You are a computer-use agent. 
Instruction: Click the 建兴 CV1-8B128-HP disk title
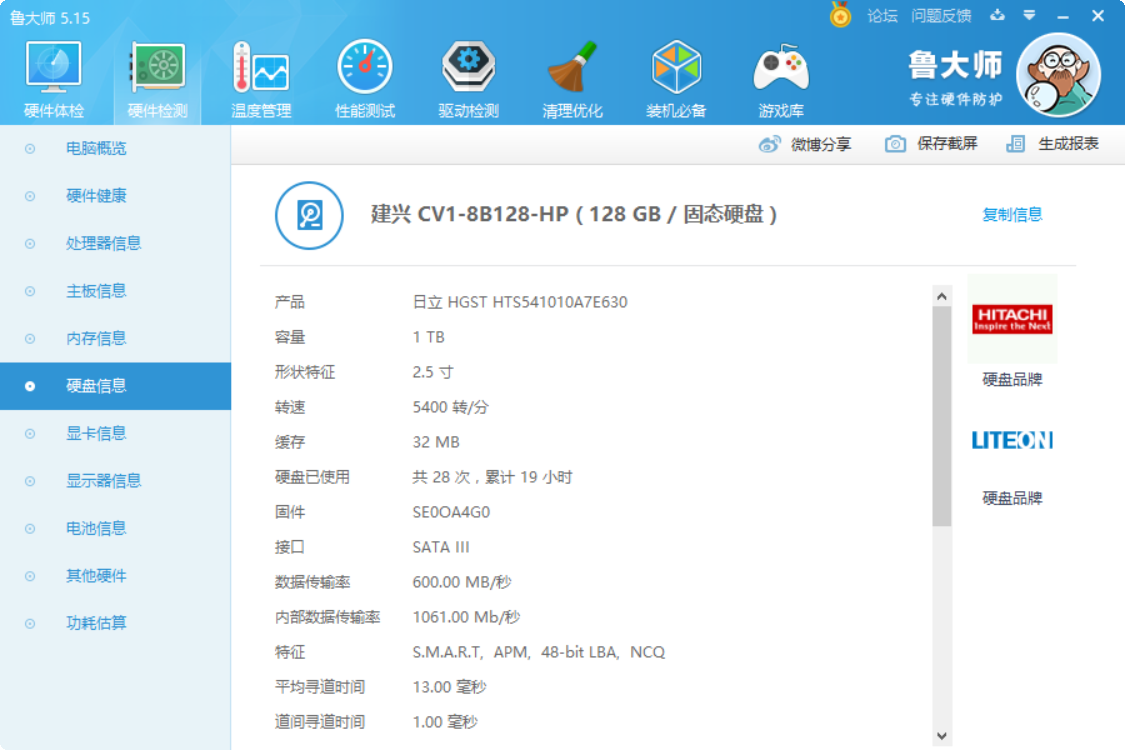pos(573,215)
